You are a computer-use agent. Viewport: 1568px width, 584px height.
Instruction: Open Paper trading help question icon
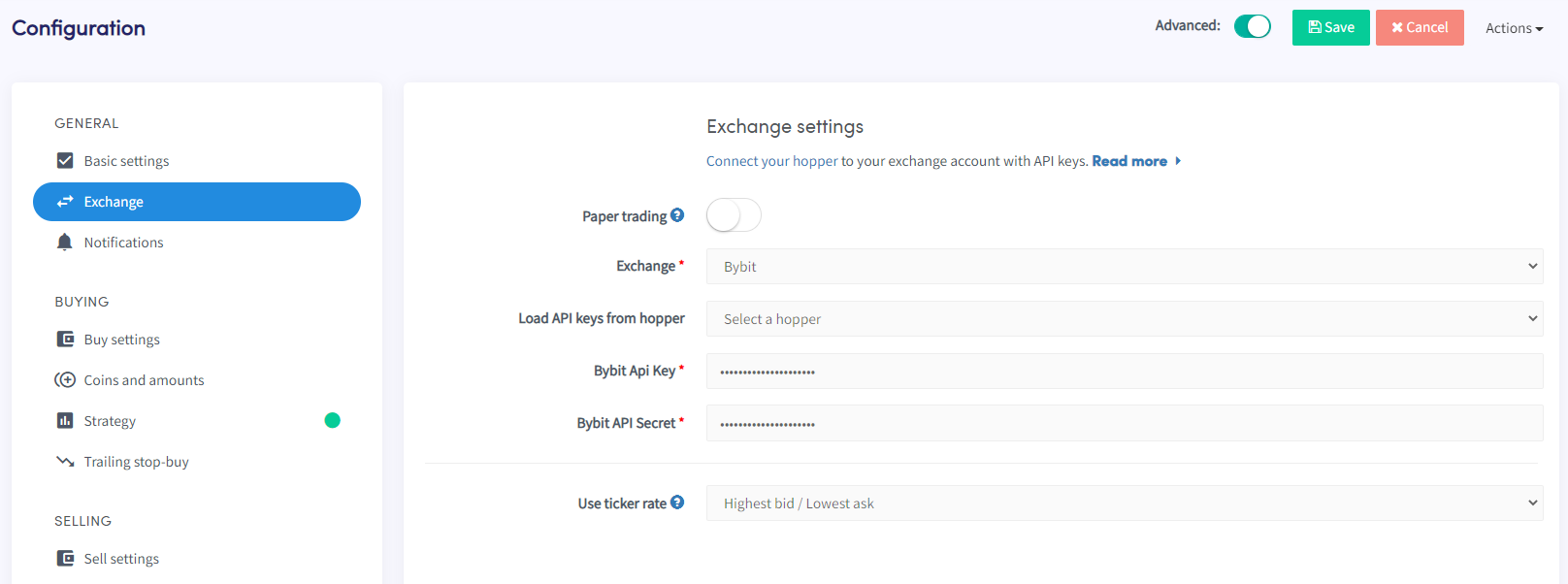[x=677, y=215]
